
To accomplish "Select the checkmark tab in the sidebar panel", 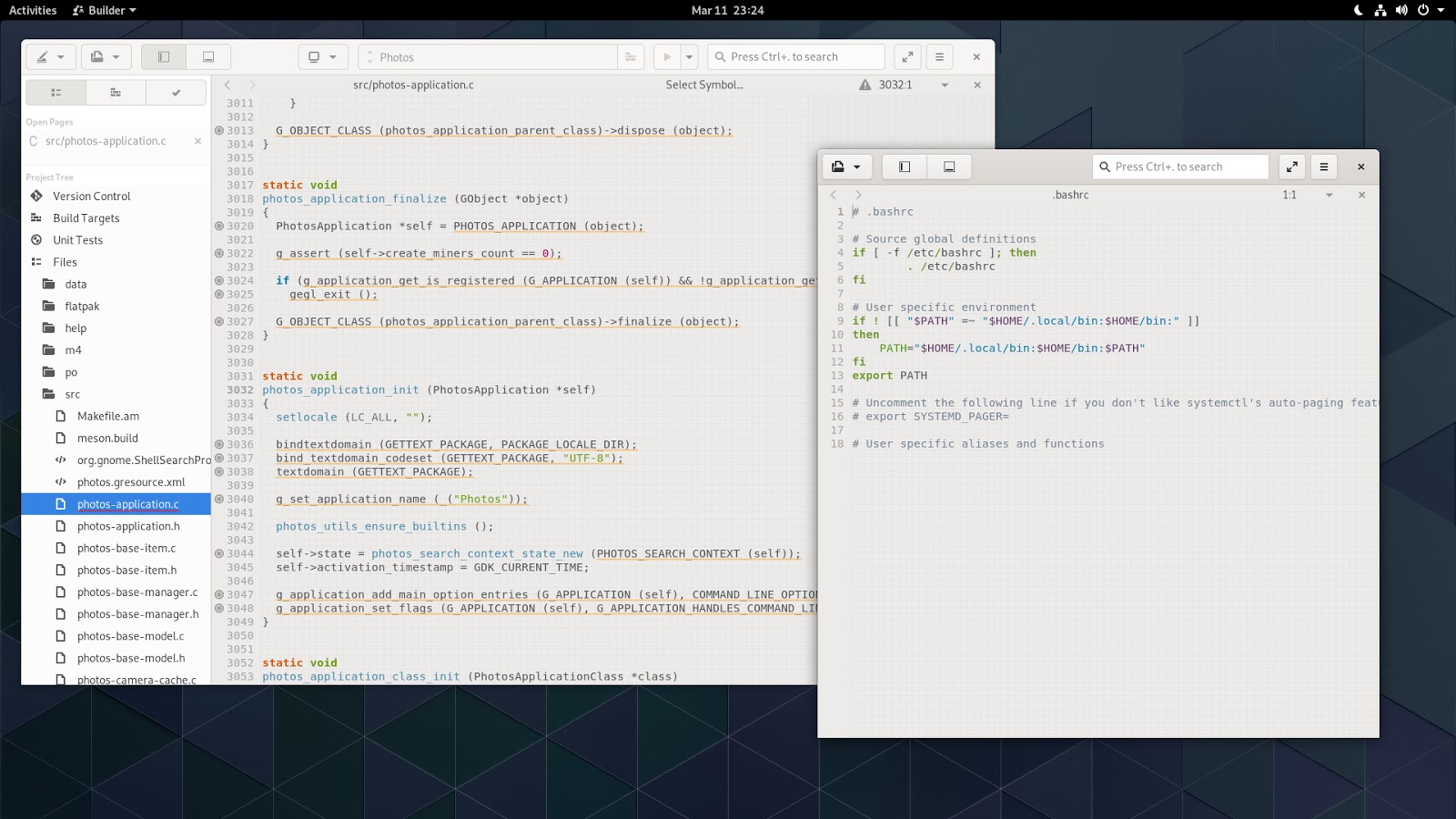I will [x=176, y=92].
